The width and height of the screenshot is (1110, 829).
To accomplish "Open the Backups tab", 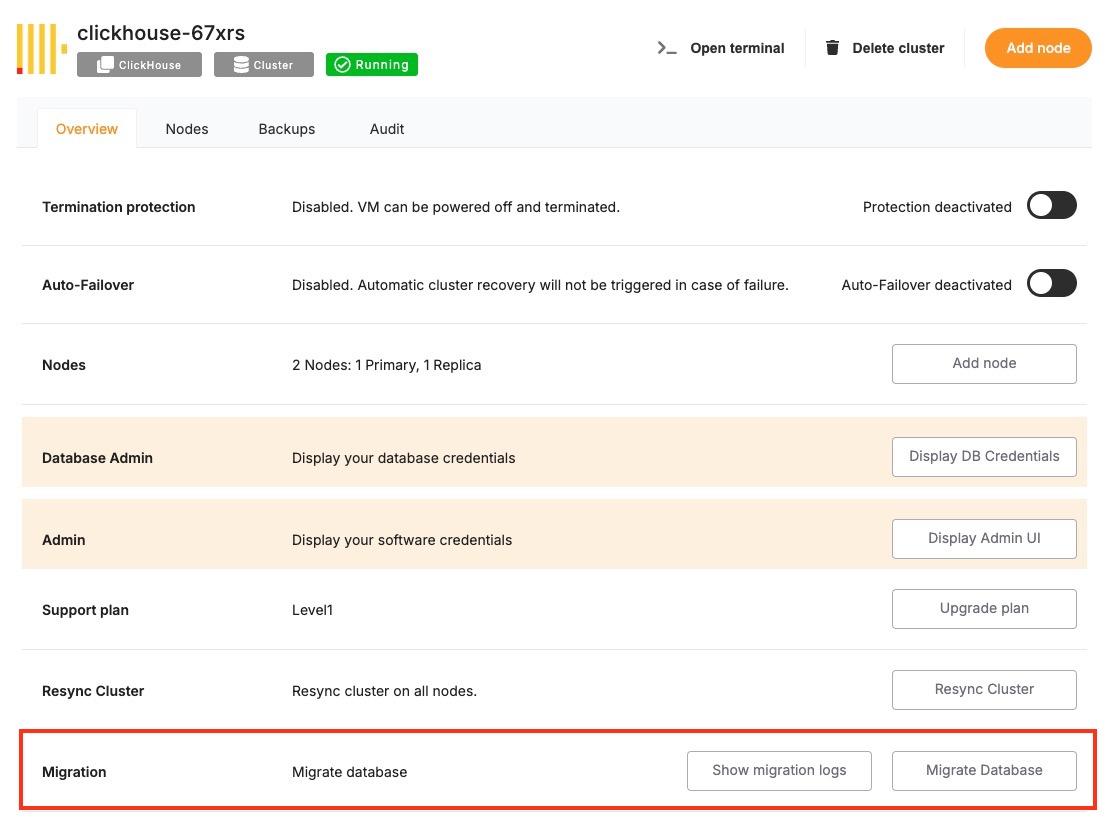I will [x=286, y=129].
